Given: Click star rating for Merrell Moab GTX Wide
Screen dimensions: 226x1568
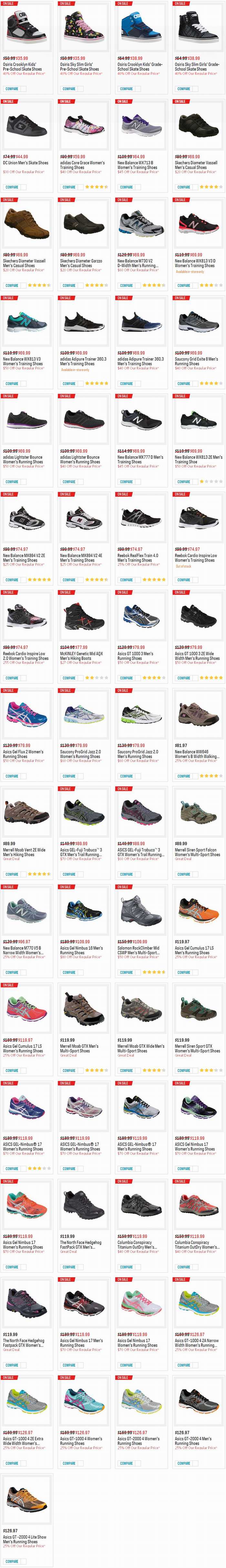Looking at the screenshot, I should tap(153, 1069).
